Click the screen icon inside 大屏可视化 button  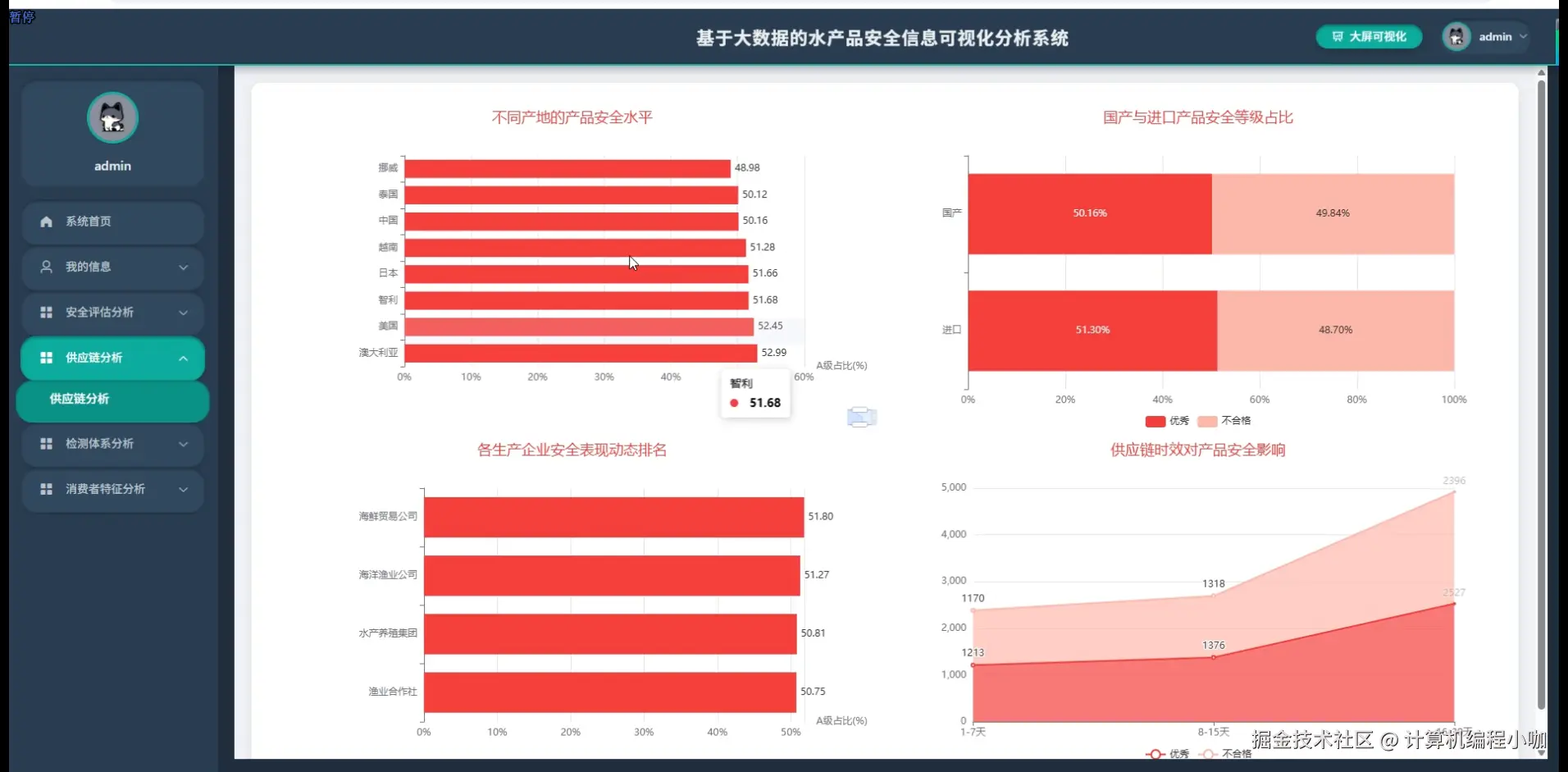[1339, 36]
